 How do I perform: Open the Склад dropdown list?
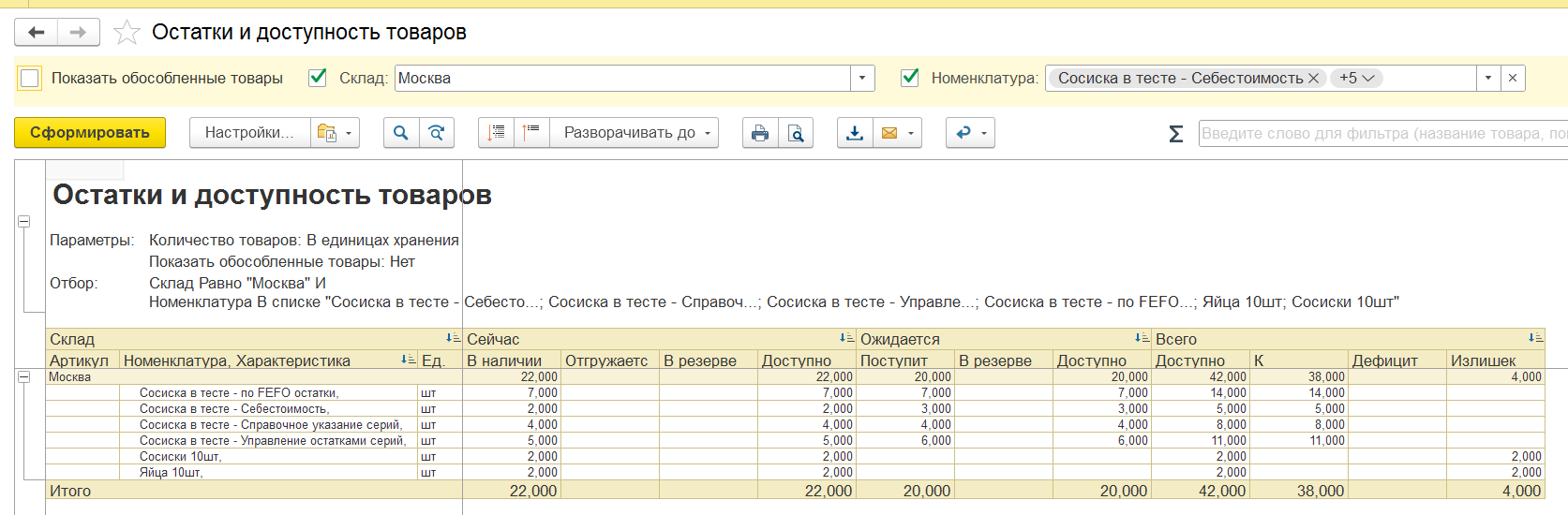coord(862,79)
